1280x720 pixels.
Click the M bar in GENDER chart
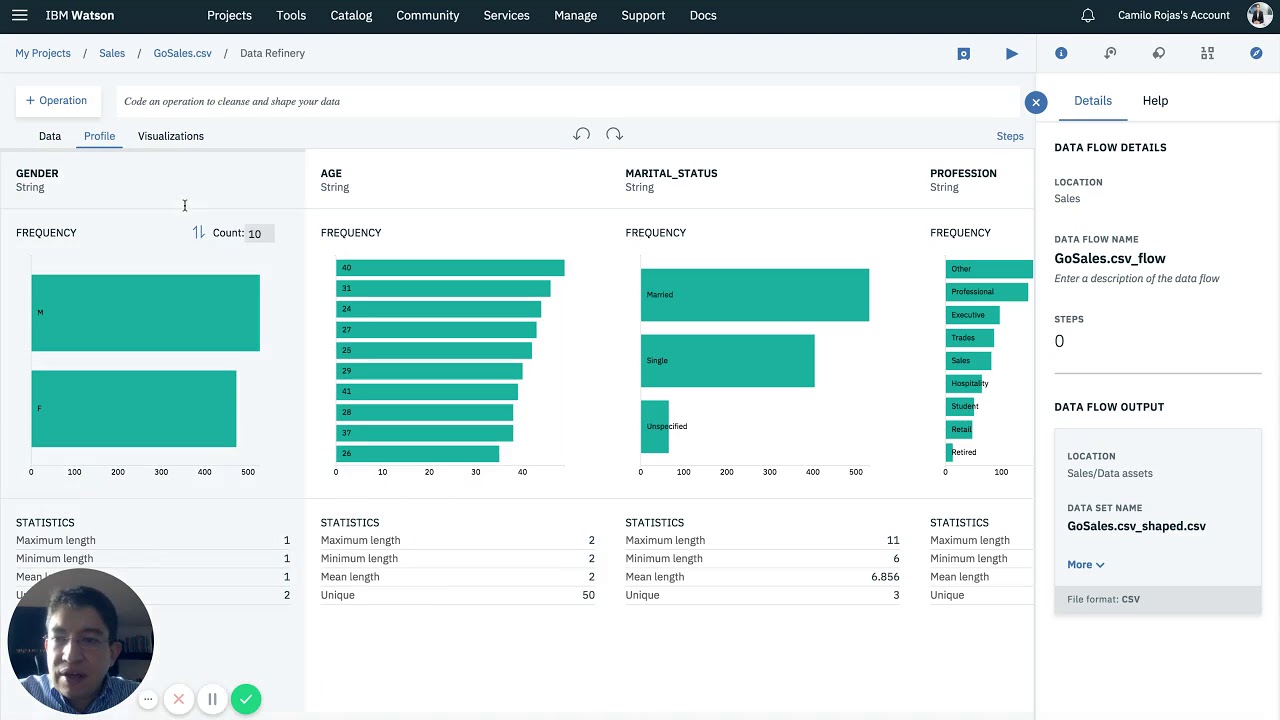[x=145, y=313]
